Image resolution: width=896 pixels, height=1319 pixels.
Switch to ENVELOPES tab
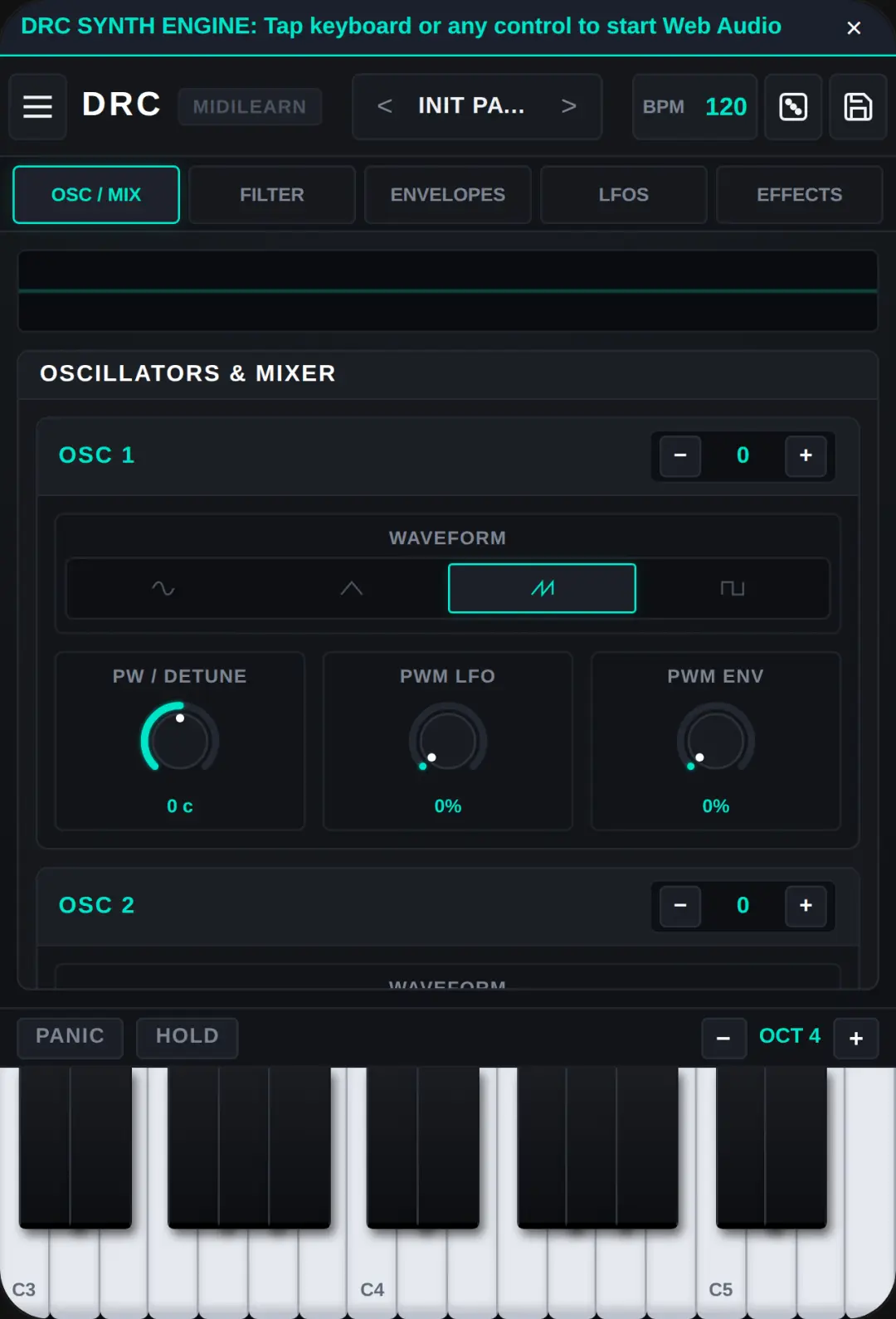click(448, 195)
